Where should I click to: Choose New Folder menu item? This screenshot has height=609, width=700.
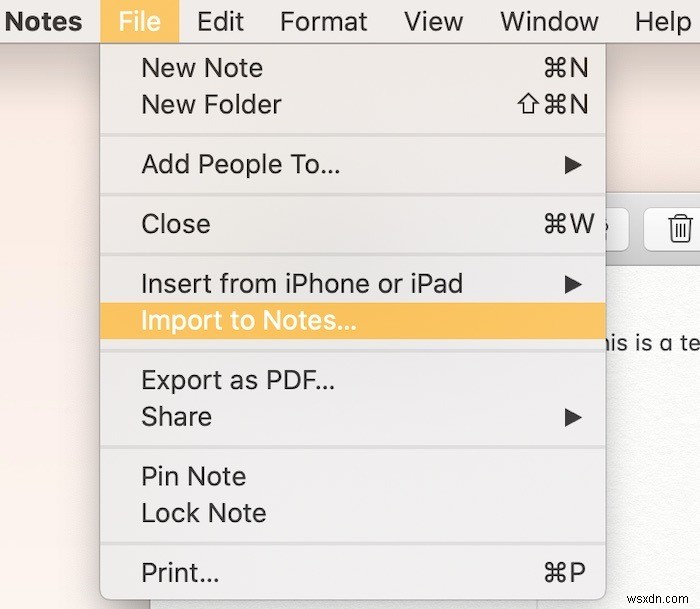click(x=353, y=104)
